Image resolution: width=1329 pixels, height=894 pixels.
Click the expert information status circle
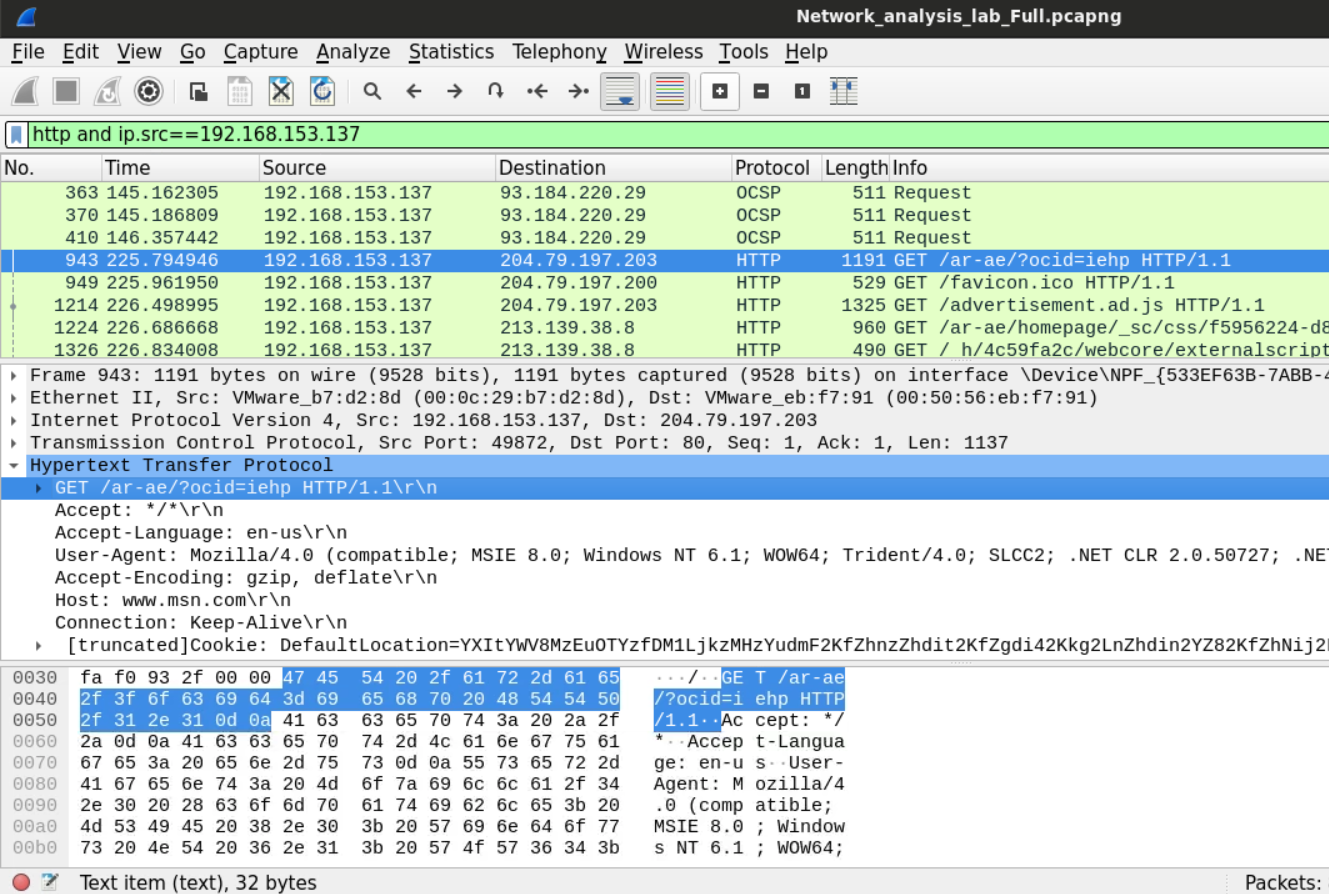[21, 882]
